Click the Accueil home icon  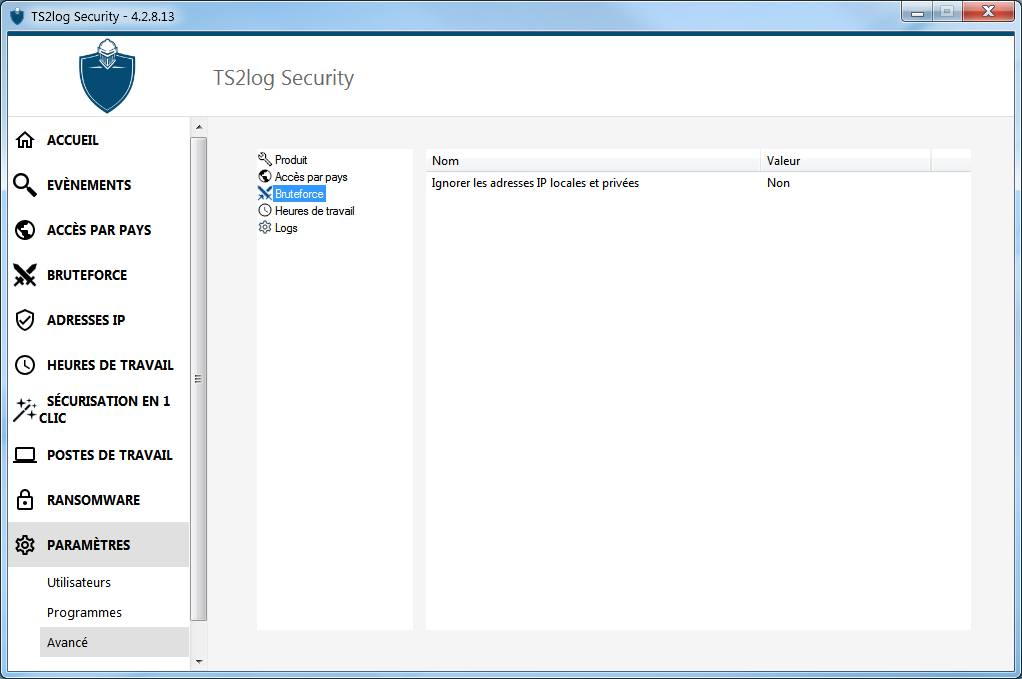tap(25, 140)
